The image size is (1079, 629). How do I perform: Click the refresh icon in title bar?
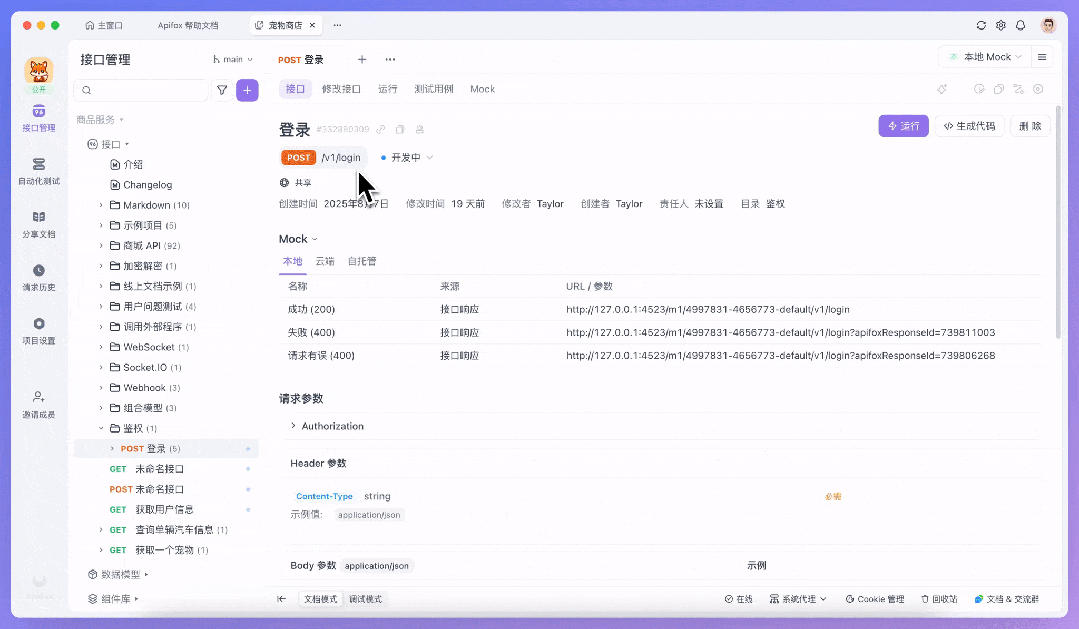pos(981,25)
